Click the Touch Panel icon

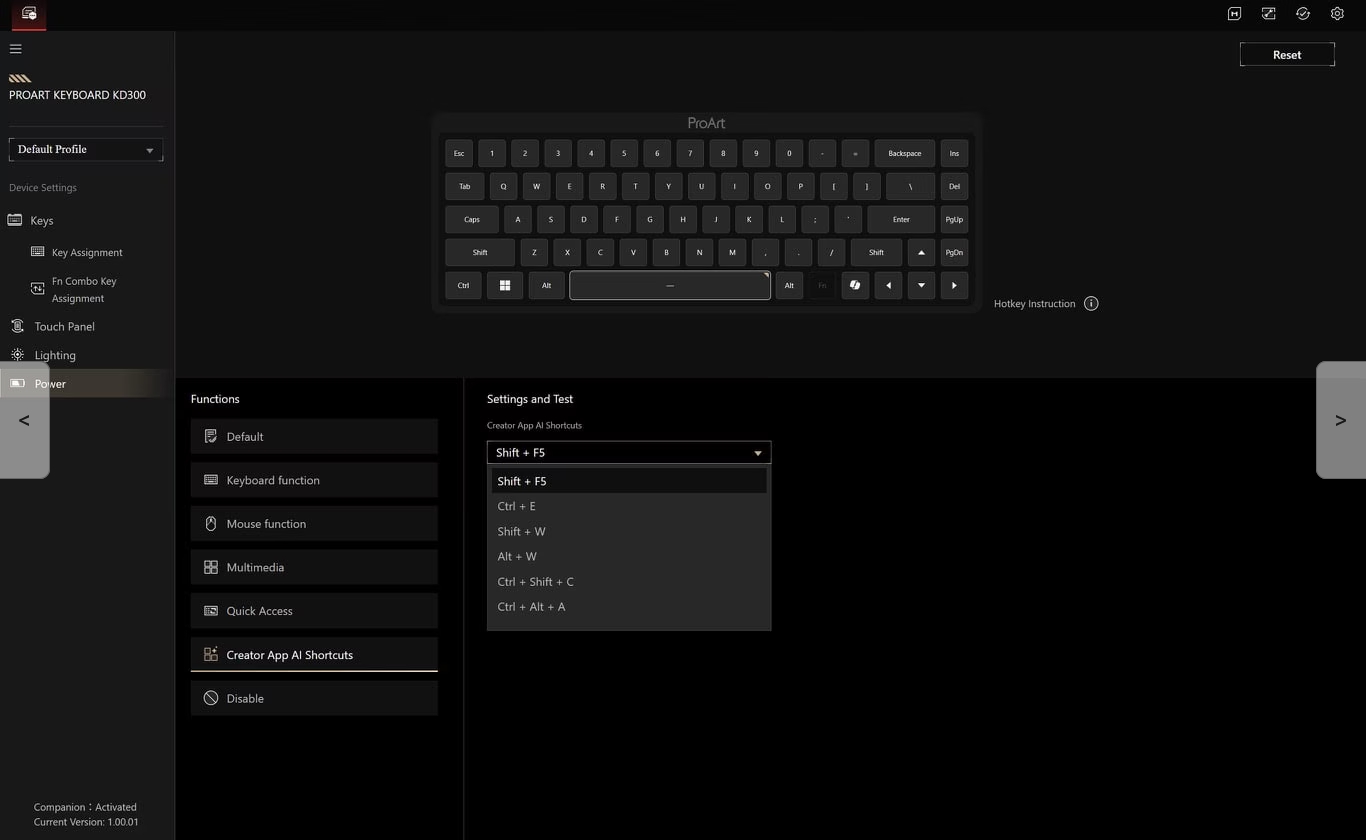[x=17, y=326]
